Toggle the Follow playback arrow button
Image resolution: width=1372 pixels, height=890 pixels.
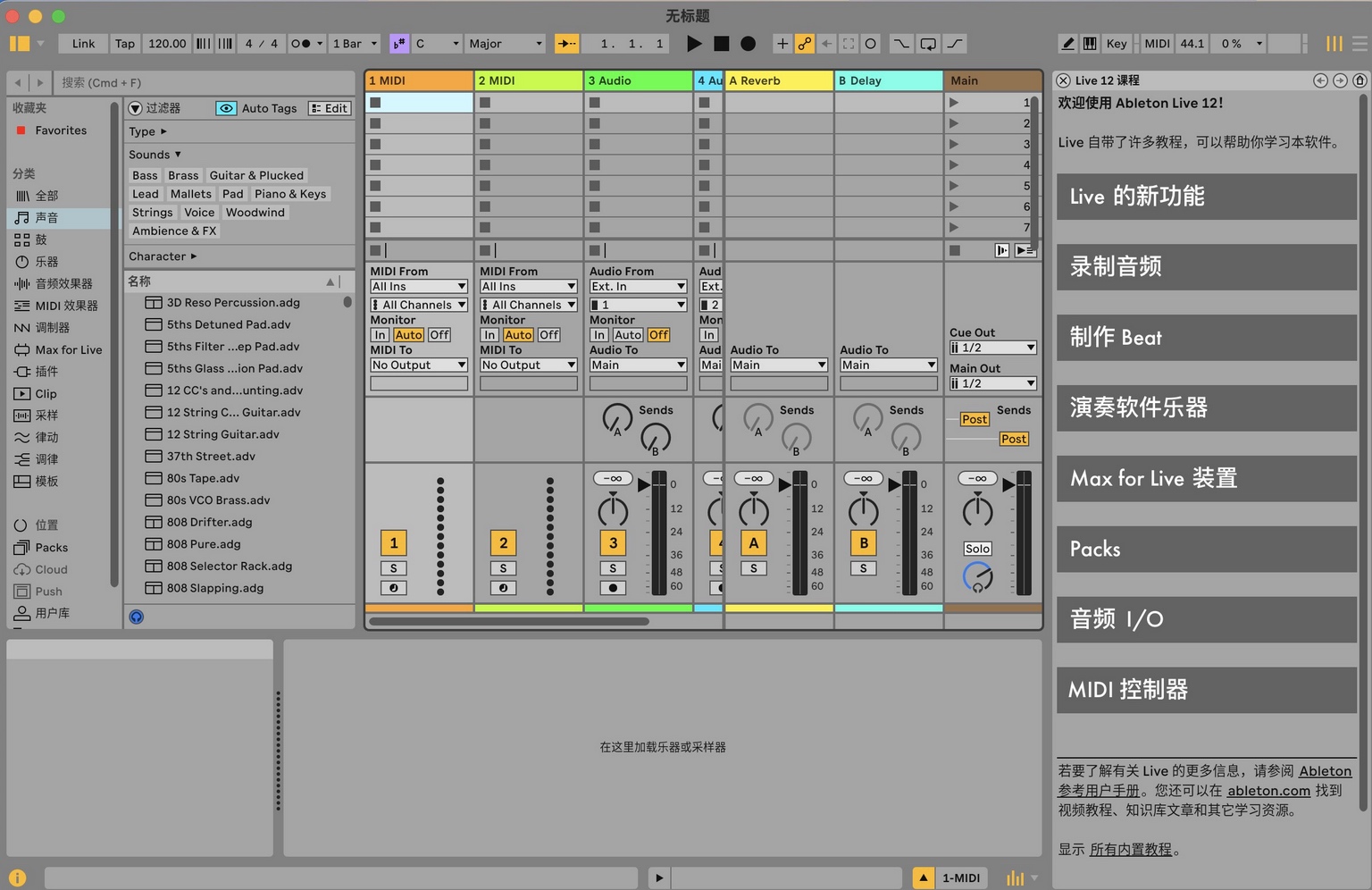click(567, 43)
